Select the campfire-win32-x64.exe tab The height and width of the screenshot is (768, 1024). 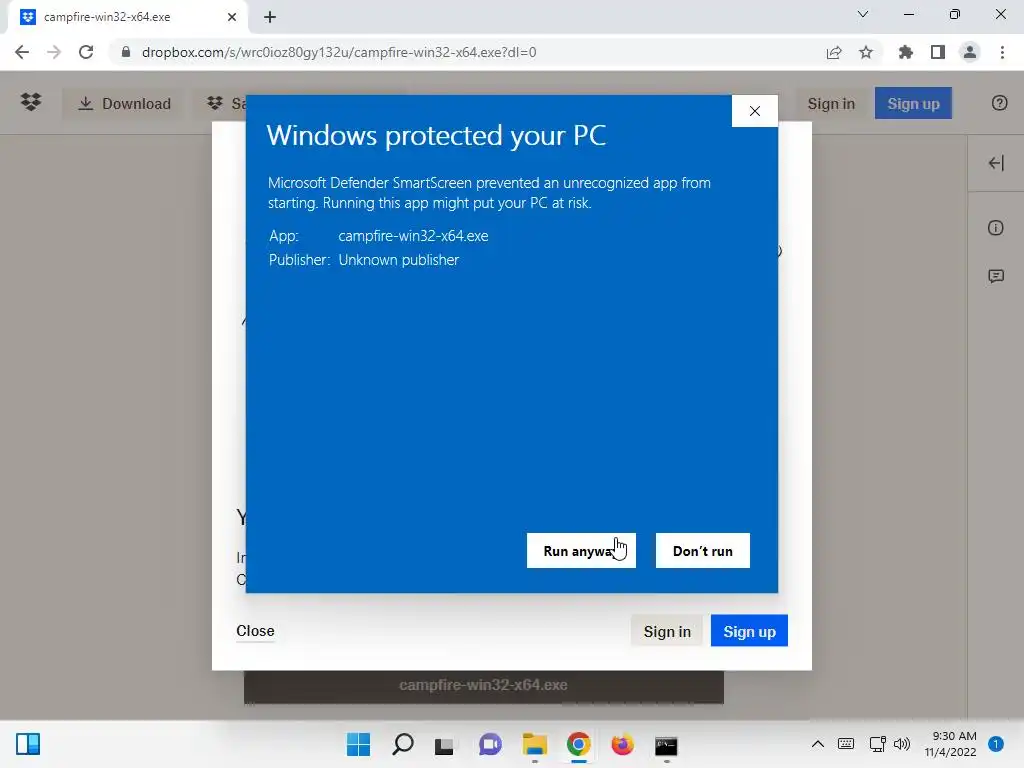point(128,17)
